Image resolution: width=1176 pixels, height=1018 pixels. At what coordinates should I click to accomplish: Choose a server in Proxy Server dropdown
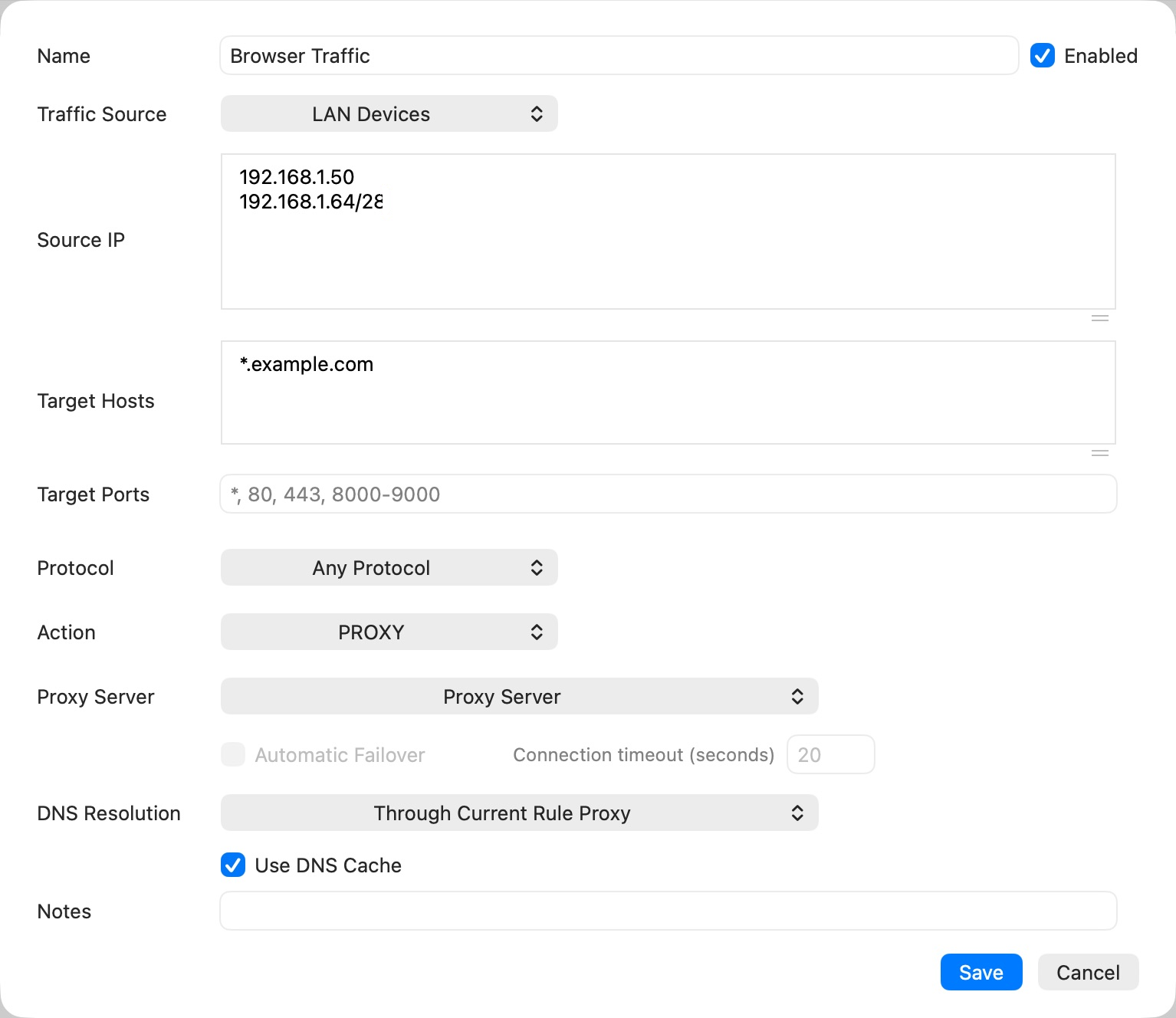520,697
